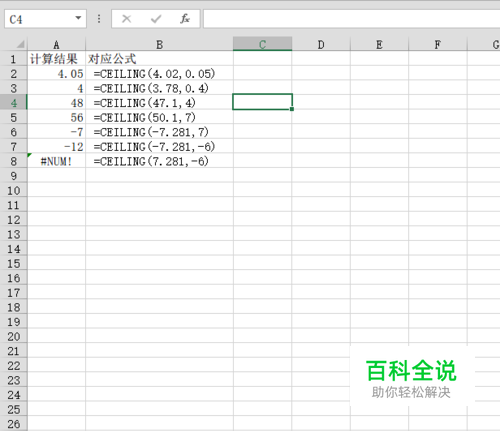Viewport: 500px width, 431px height.
Task: Select row 4 header
Action: coord(13,103)
